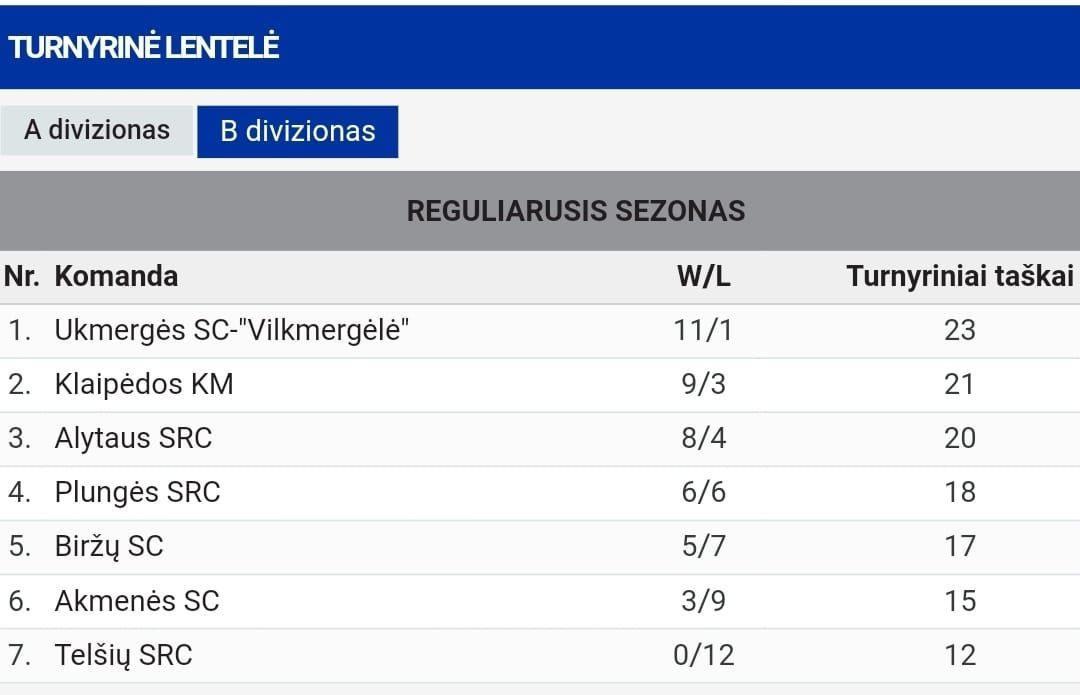This screenshot has height=695, width=1080.
Task: Click the 15 points cell for Akmenės
Action: [x=959, y=601]
